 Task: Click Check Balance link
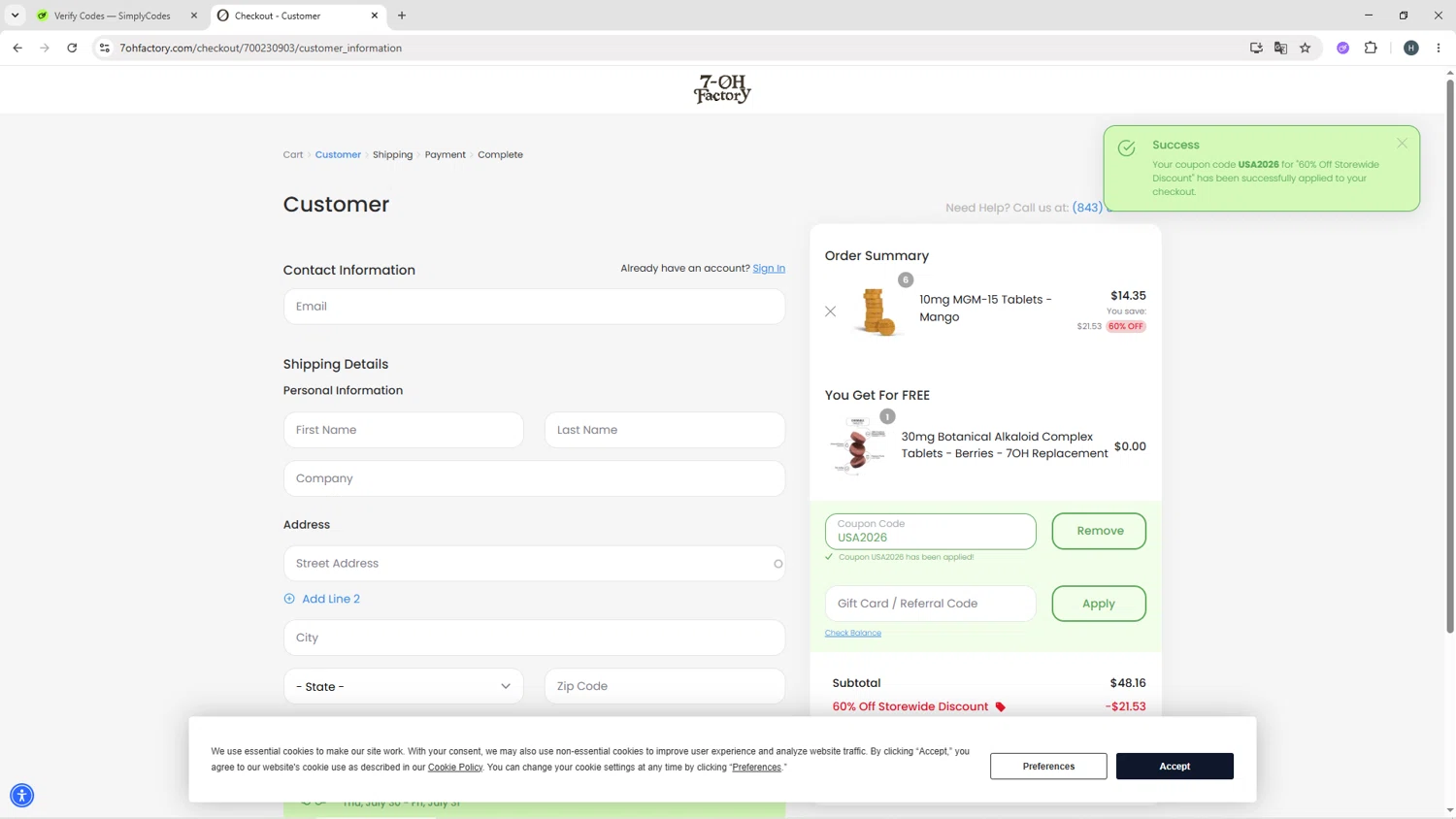pos(853,633)
